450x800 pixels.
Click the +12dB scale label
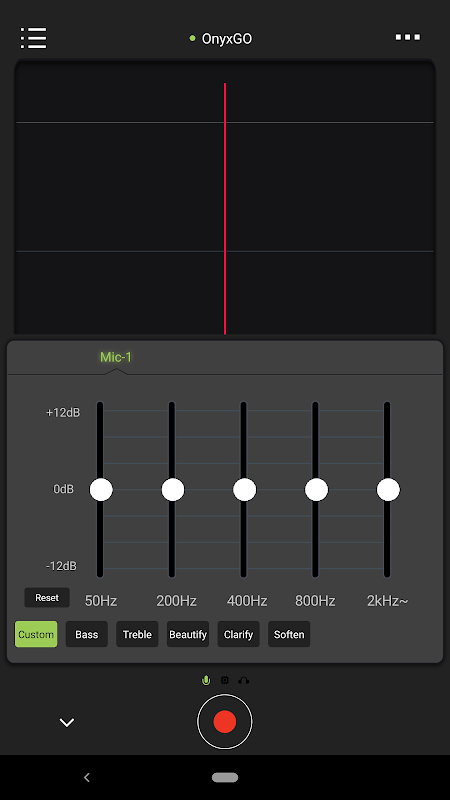[x=63, y=413]
